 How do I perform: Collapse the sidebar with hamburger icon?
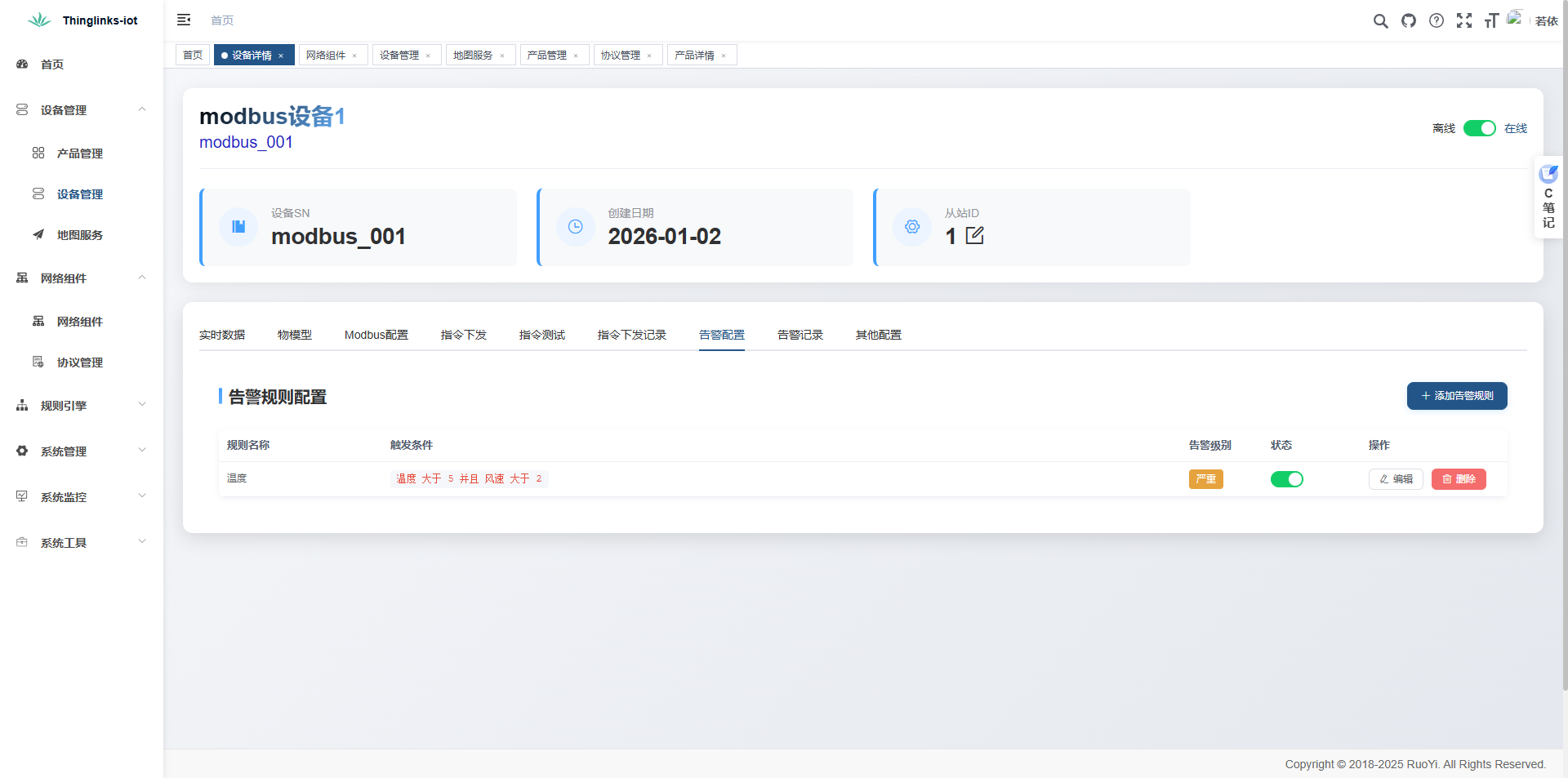click(x=184, y=20)
